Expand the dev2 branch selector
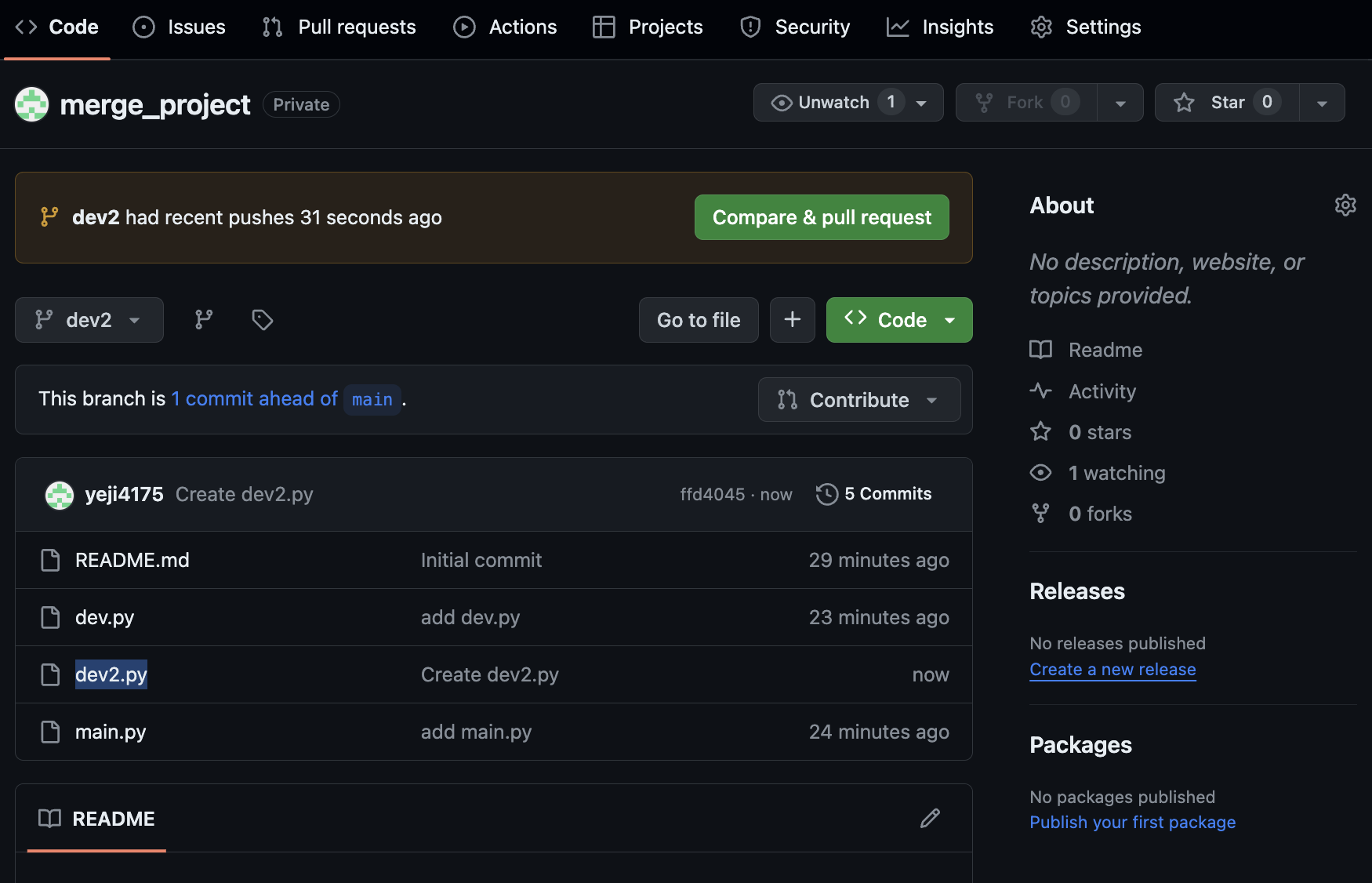Image resolution: width=1372 pixels, height=883 pixels. 89,320
